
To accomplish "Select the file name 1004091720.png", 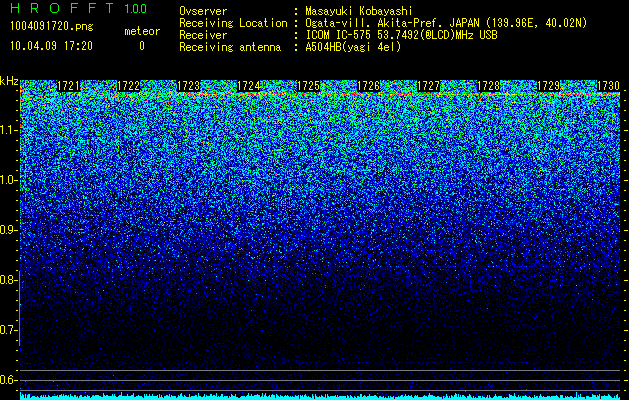I will click(x=52, y=26).
